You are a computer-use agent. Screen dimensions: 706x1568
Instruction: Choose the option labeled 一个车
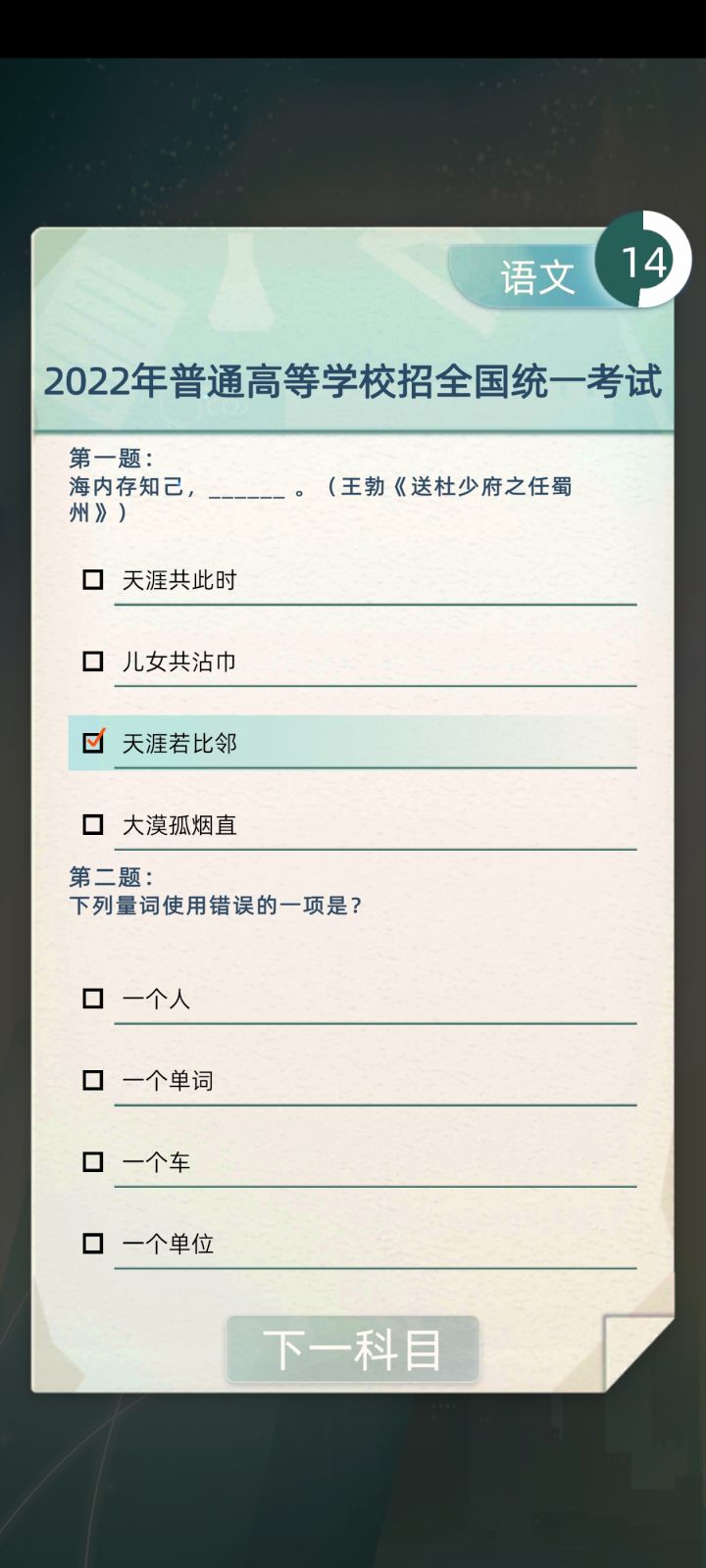coord(156,1162)
